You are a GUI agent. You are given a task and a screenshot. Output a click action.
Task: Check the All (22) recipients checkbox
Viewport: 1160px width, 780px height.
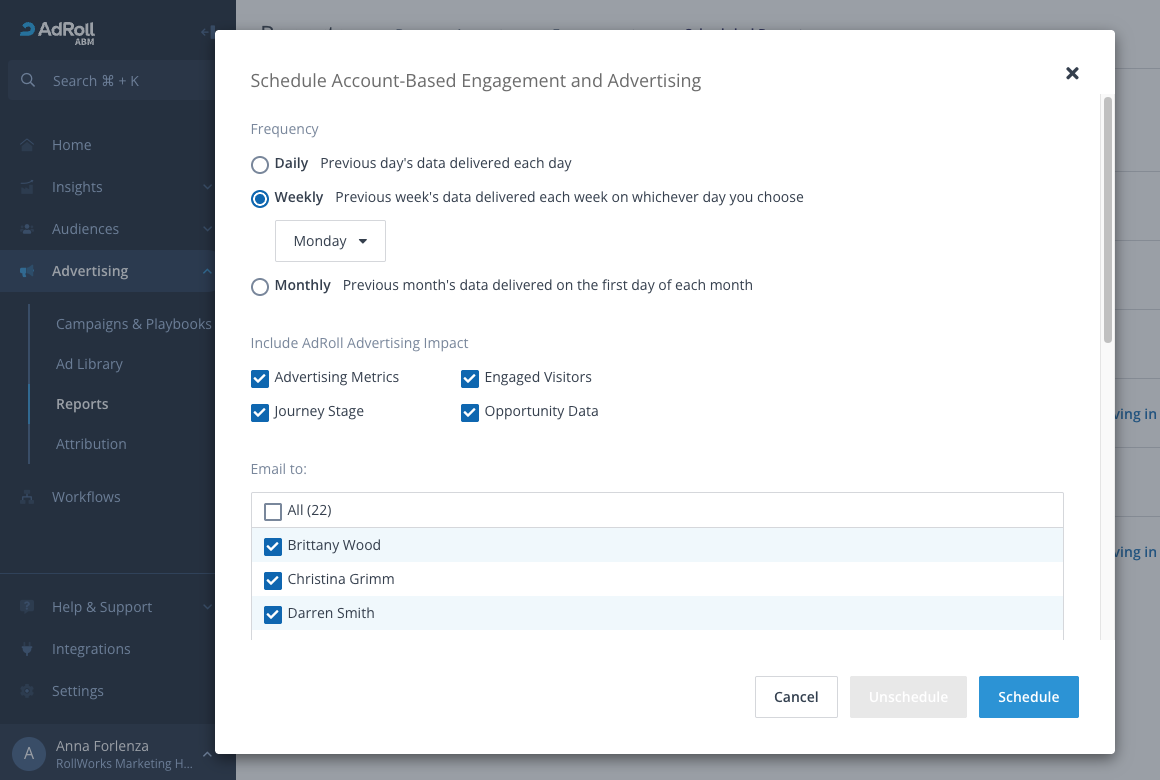click(x=273, y=512)
